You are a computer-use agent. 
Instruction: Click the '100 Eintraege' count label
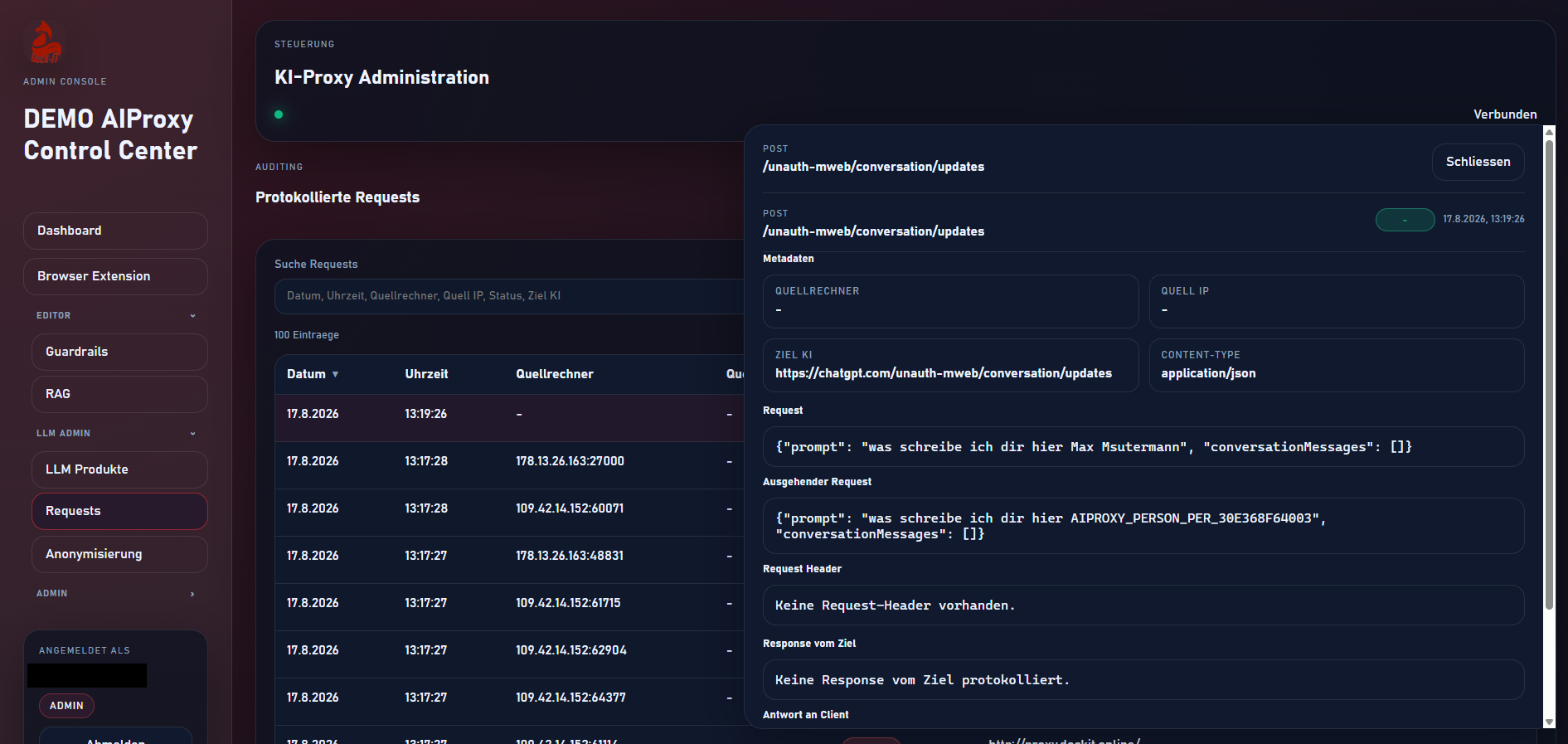pyautogui.click(x=307, y=335)
